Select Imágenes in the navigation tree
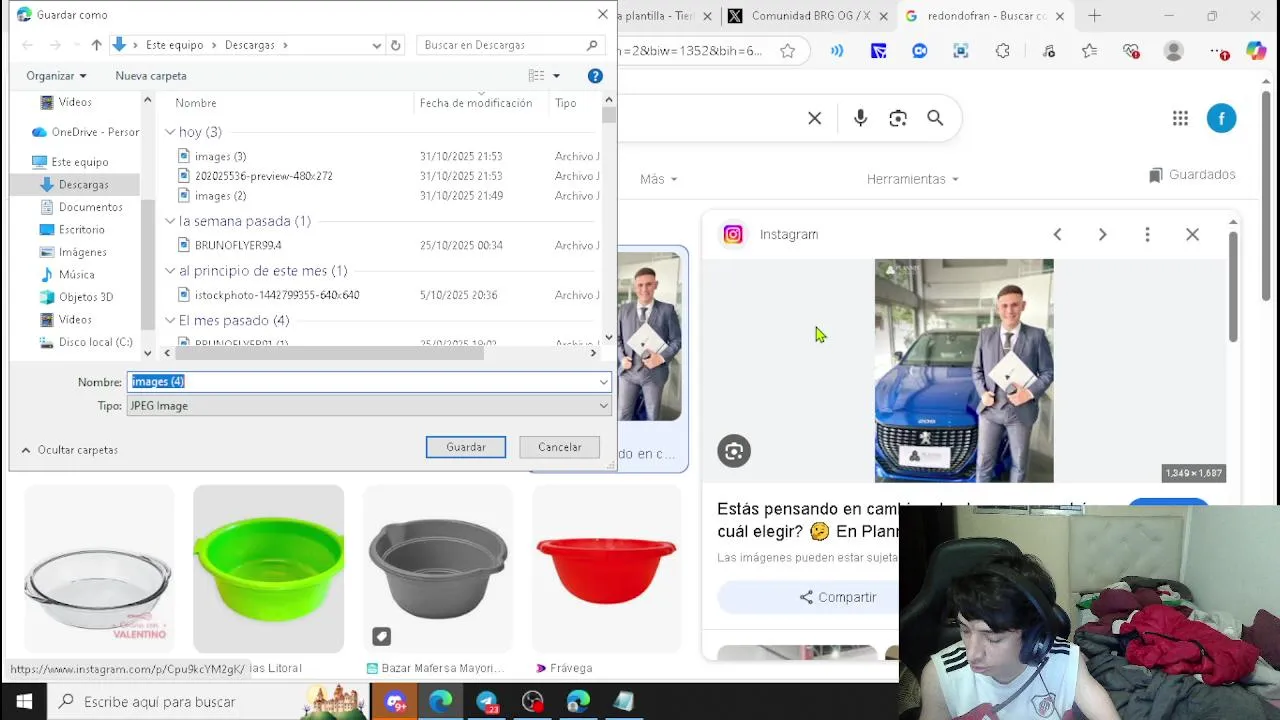The width and height of the screenshot is (1280, 720). point(74,252)
